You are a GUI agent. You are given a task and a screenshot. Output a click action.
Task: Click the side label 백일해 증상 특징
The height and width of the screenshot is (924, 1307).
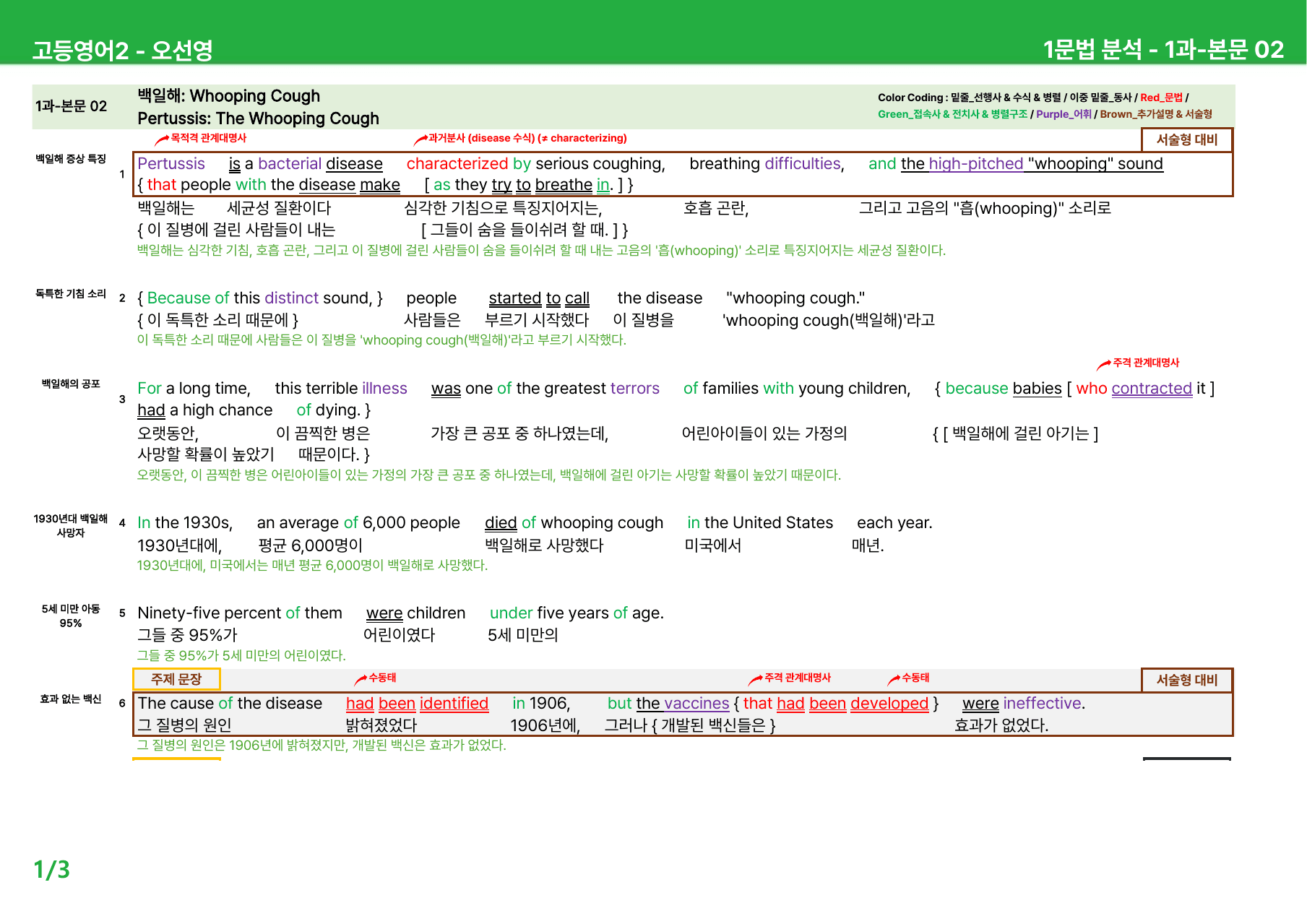coord(71,159)
